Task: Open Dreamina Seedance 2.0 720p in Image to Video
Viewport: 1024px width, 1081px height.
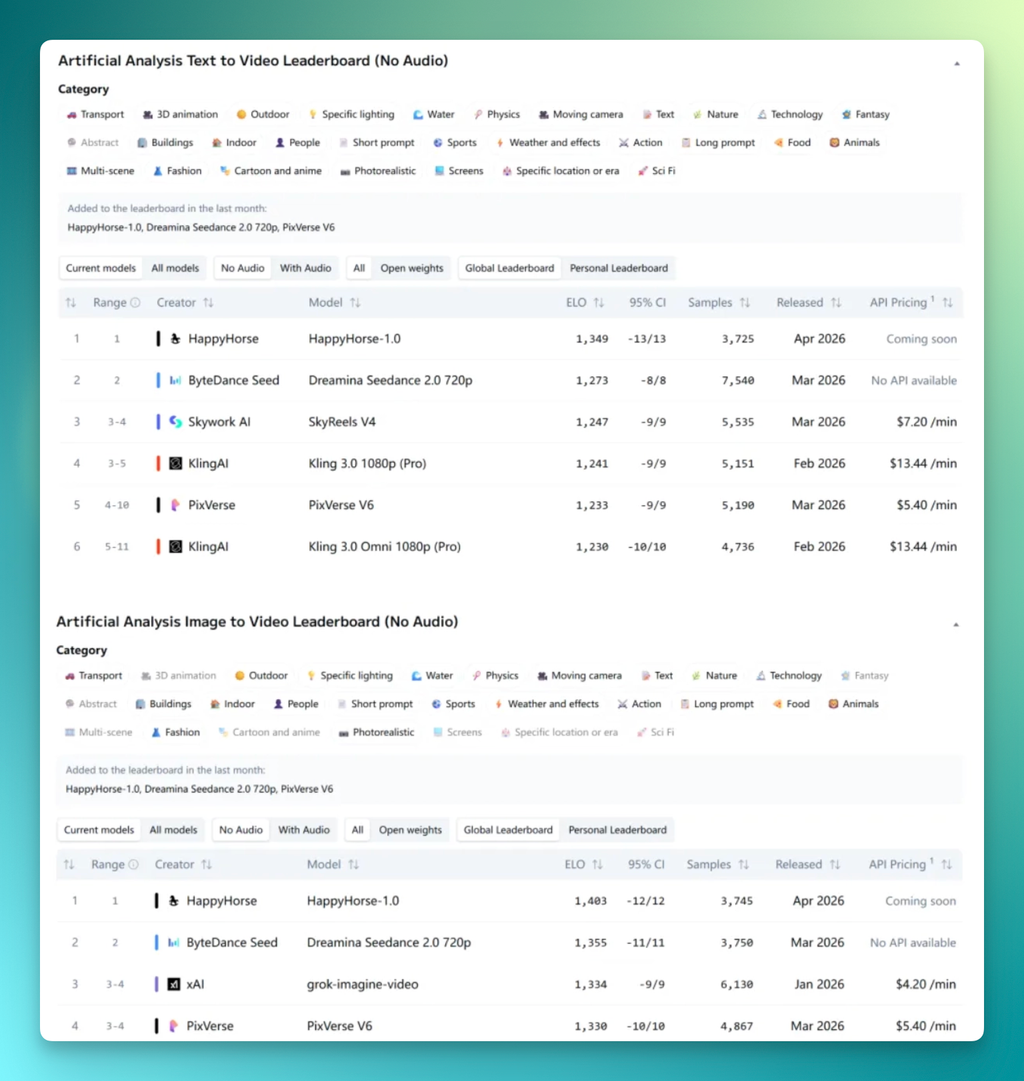Action: [x=389, y=942]
